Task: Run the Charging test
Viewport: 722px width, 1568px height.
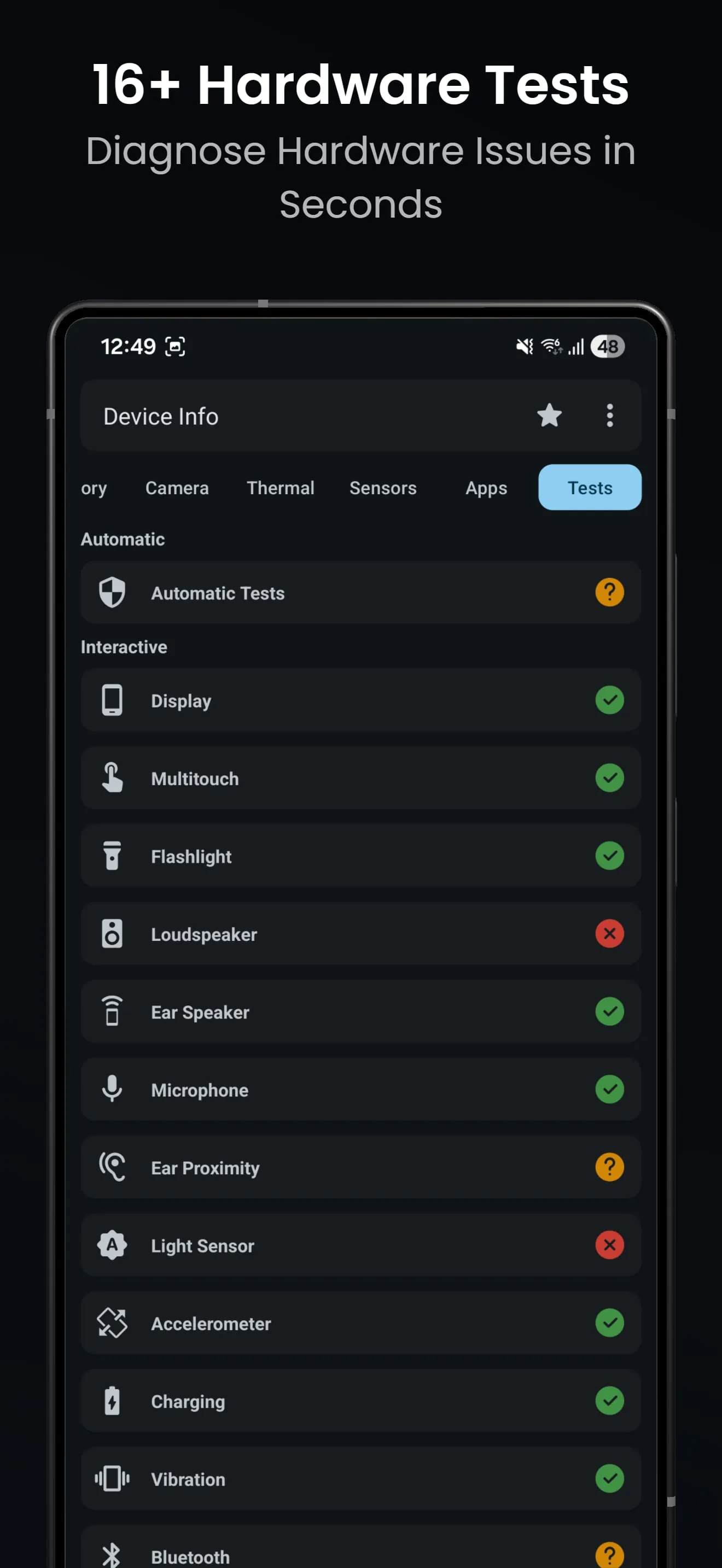Action: tap(361, 1401)
